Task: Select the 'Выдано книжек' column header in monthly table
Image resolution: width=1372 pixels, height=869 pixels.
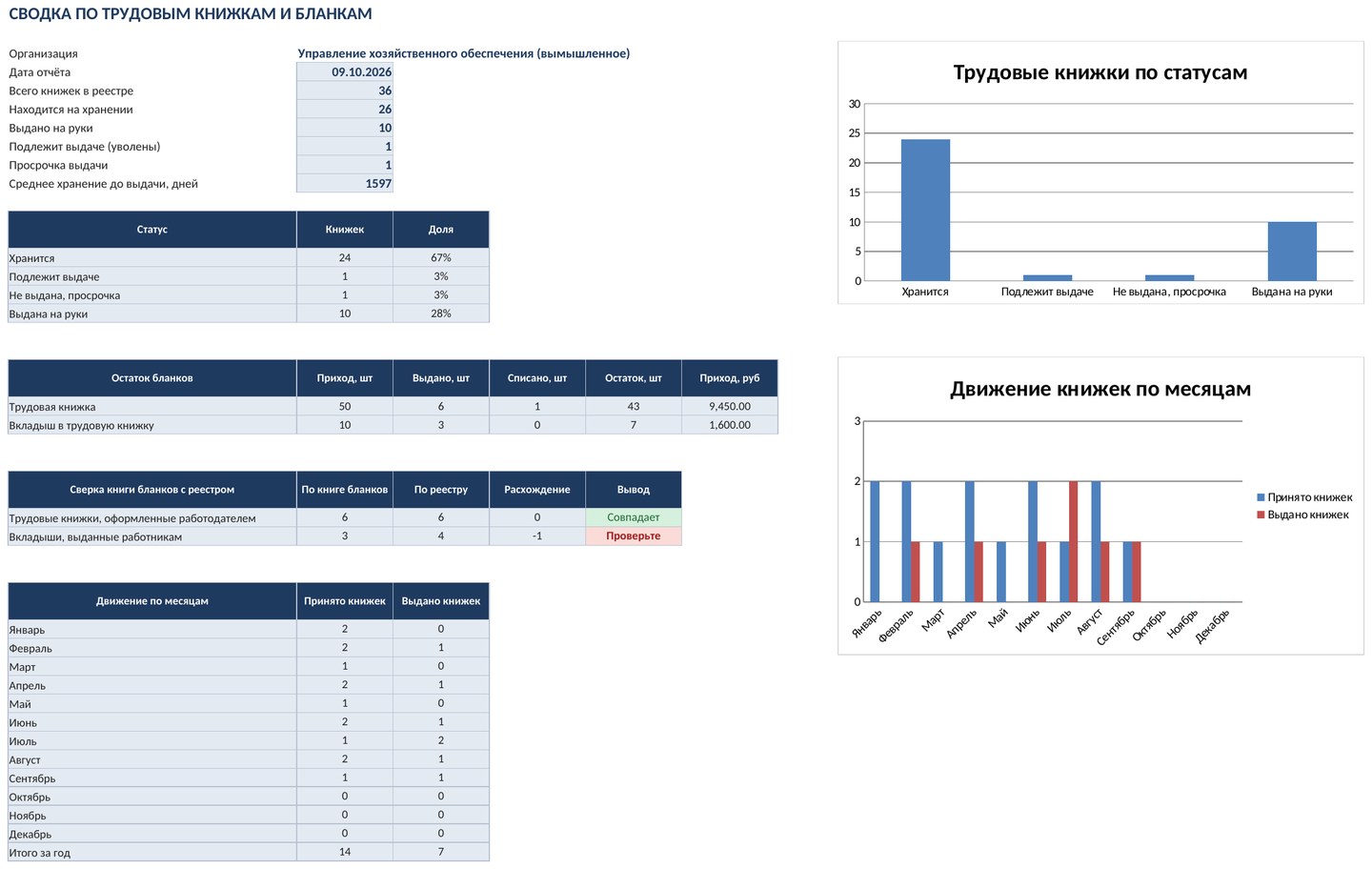Action: [441, 601]
